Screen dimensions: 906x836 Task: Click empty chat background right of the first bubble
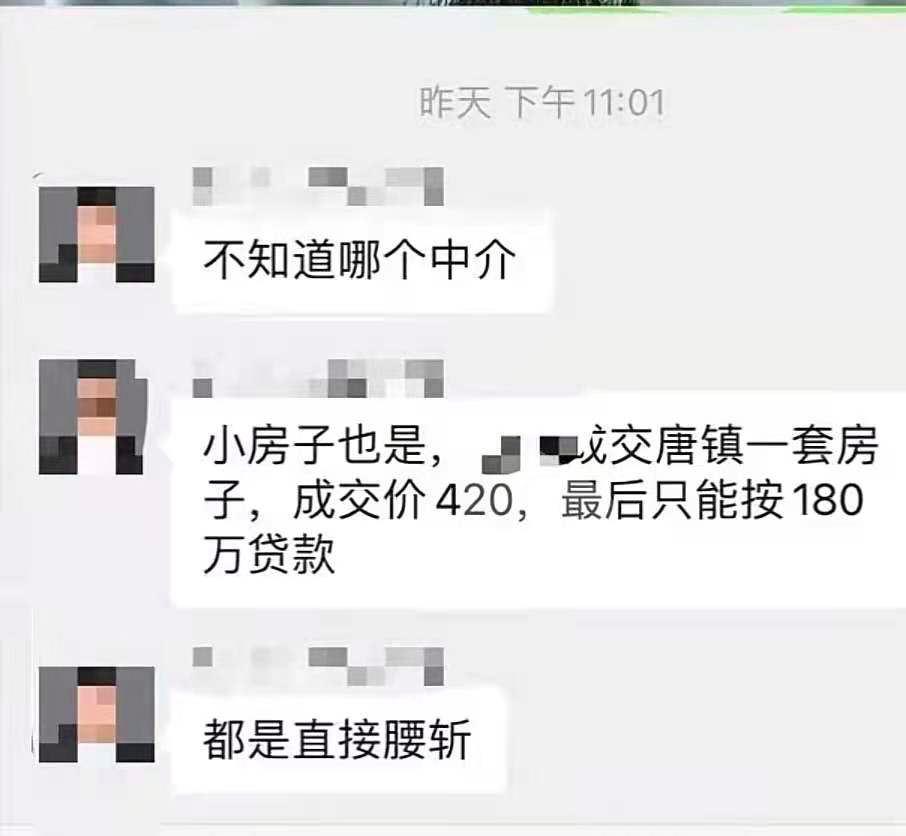pos(722,260)
